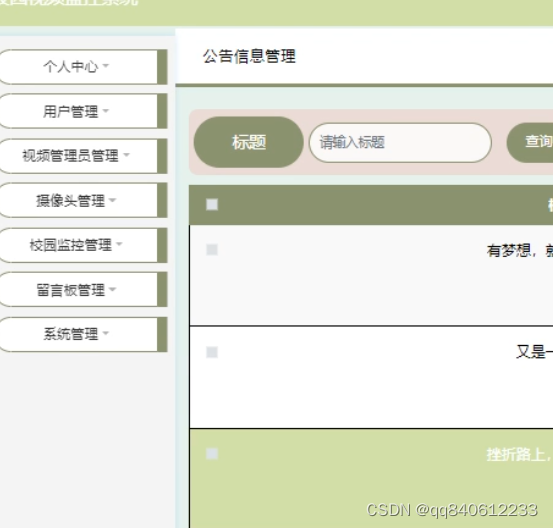Expand arrow beside 个人中心
Screen dimensions: 553x528
click(106, 66)
